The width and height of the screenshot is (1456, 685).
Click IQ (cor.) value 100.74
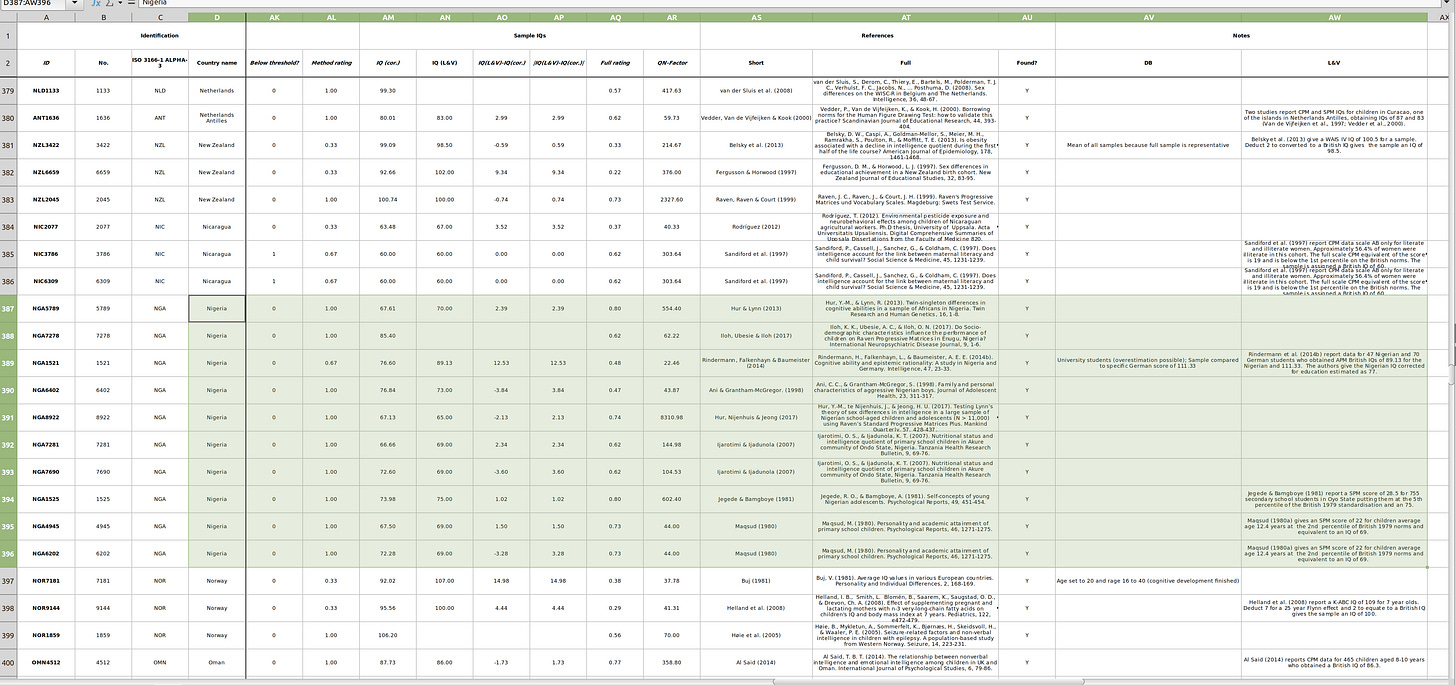[x=388, y=200]
